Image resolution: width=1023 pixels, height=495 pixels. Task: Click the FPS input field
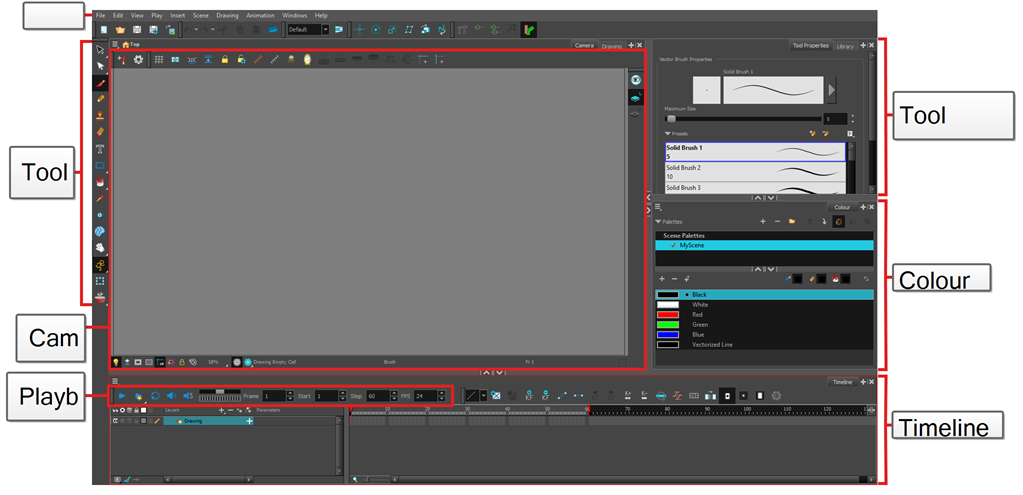[x=424, y=396]
